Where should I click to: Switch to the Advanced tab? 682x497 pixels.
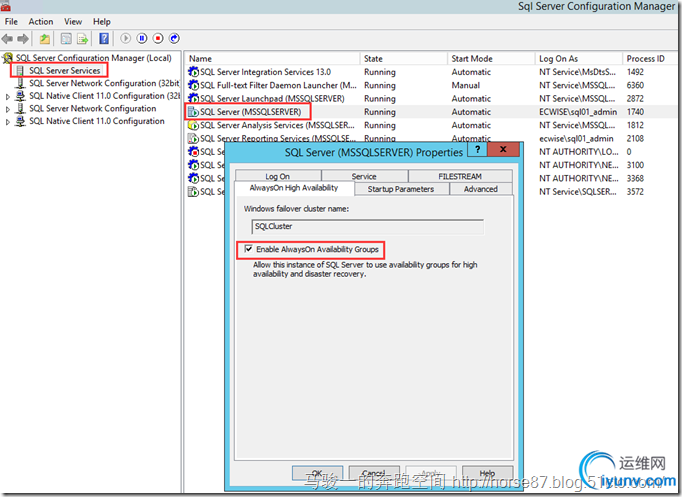point(481,189)
